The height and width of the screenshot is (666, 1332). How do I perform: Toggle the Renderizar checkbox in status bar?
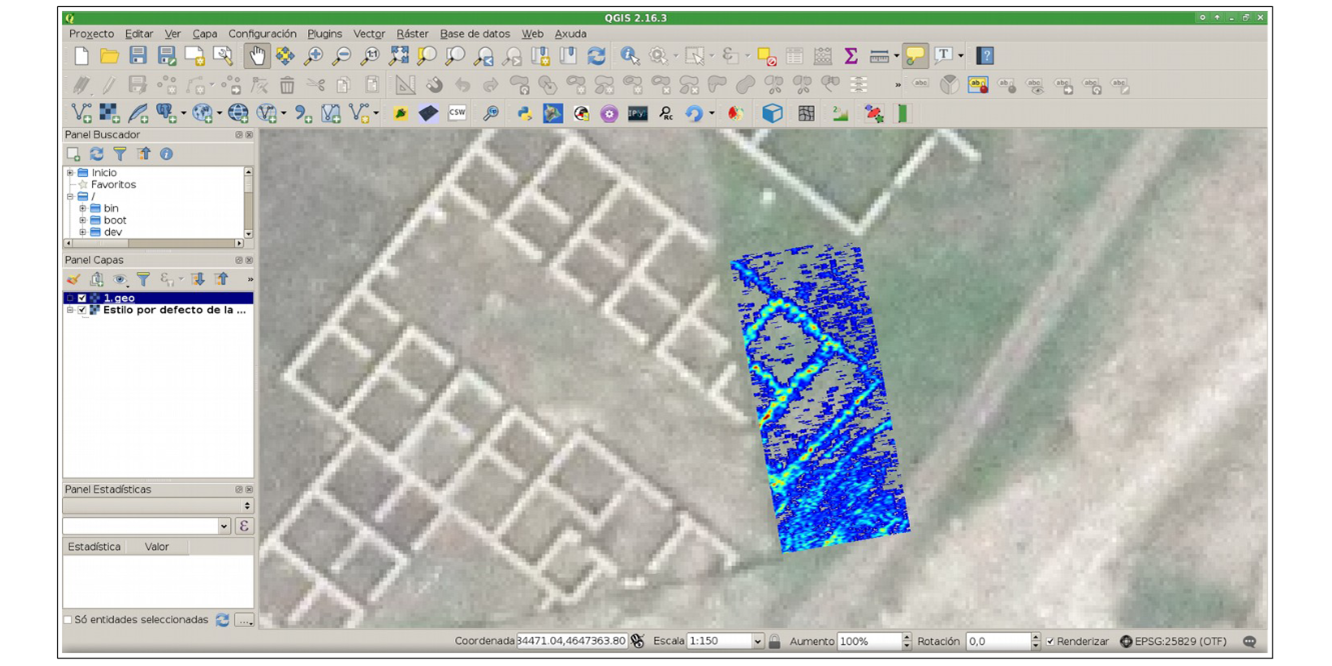click(1050, 642)
